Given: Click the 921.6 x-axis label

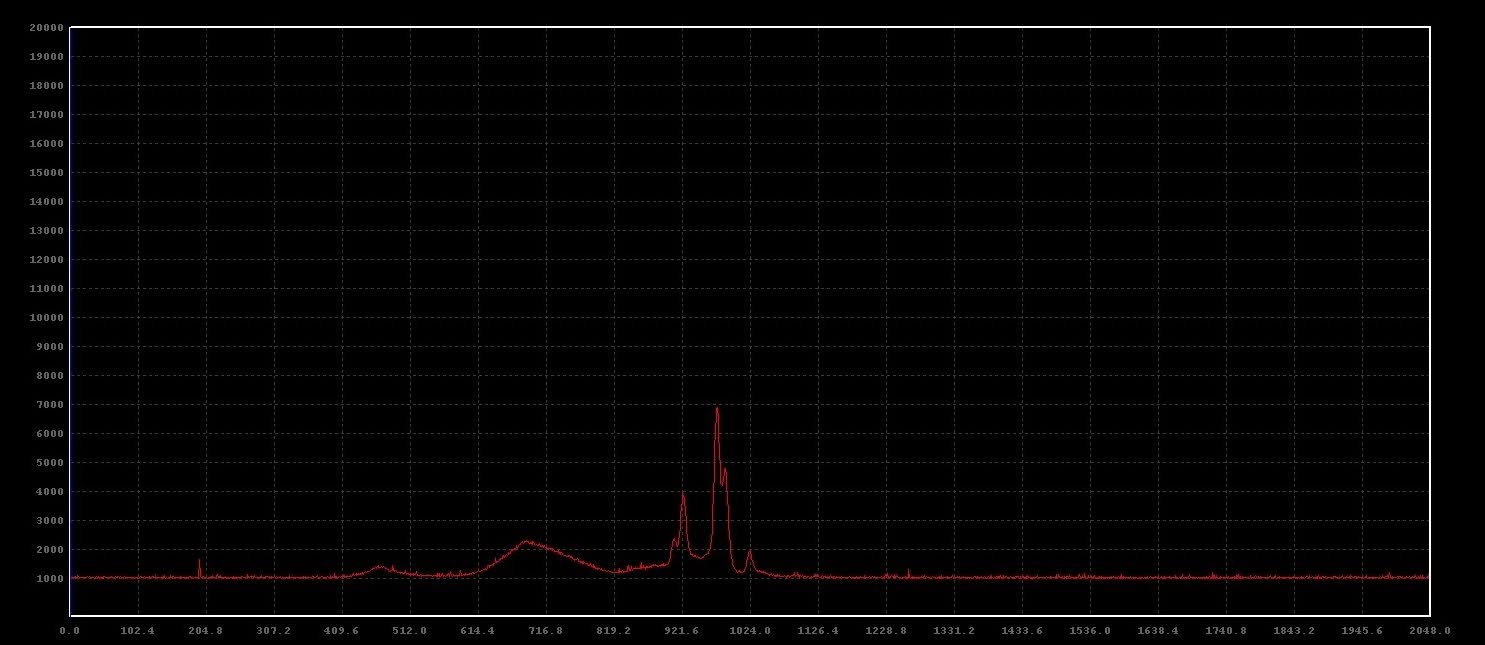Looking at the screenshot, I should click(682, 631).
